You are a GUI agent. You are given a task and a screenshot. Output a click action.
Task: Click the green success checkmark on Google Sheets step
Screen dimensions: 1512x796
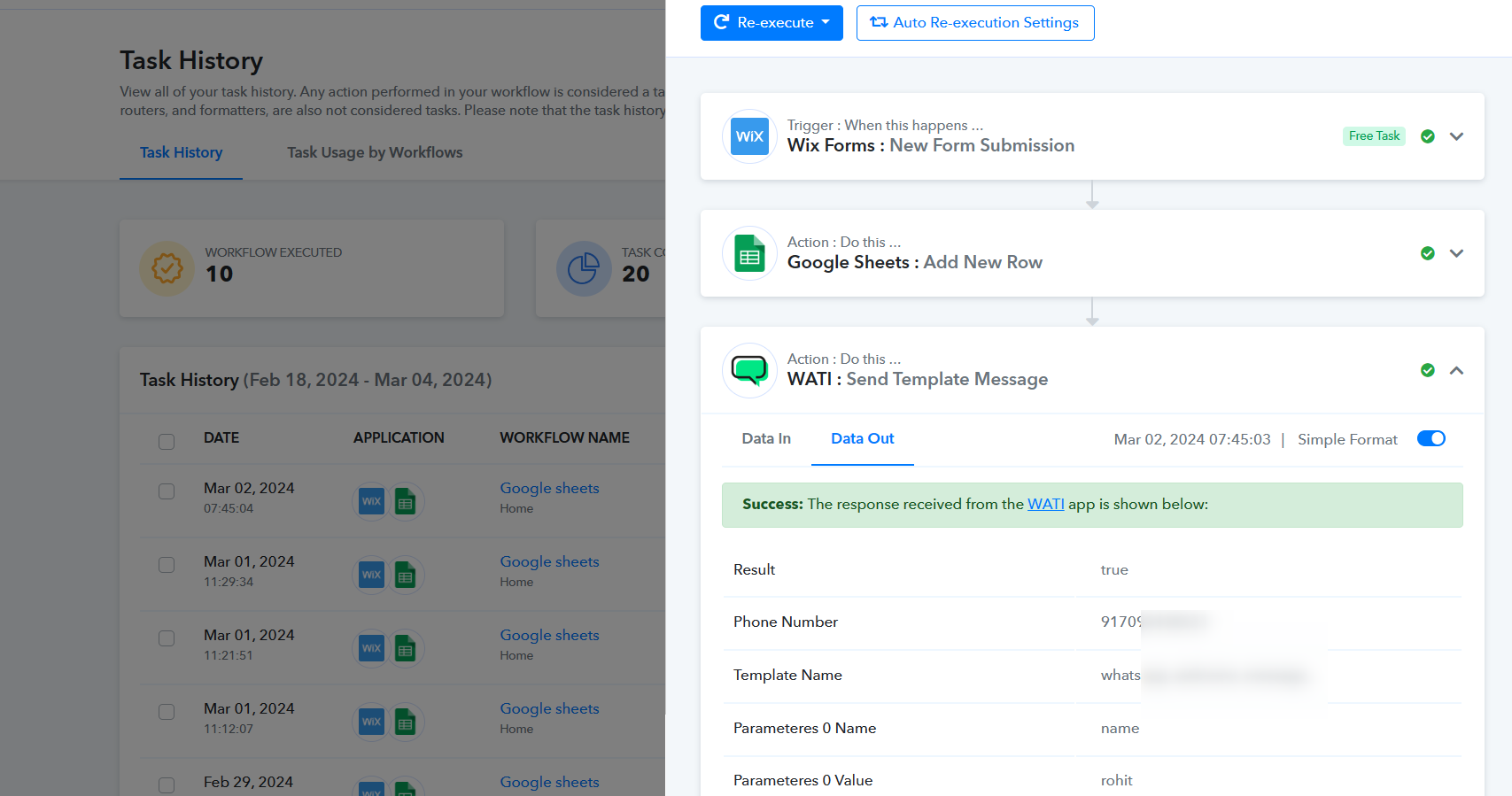click(1428, 253)
